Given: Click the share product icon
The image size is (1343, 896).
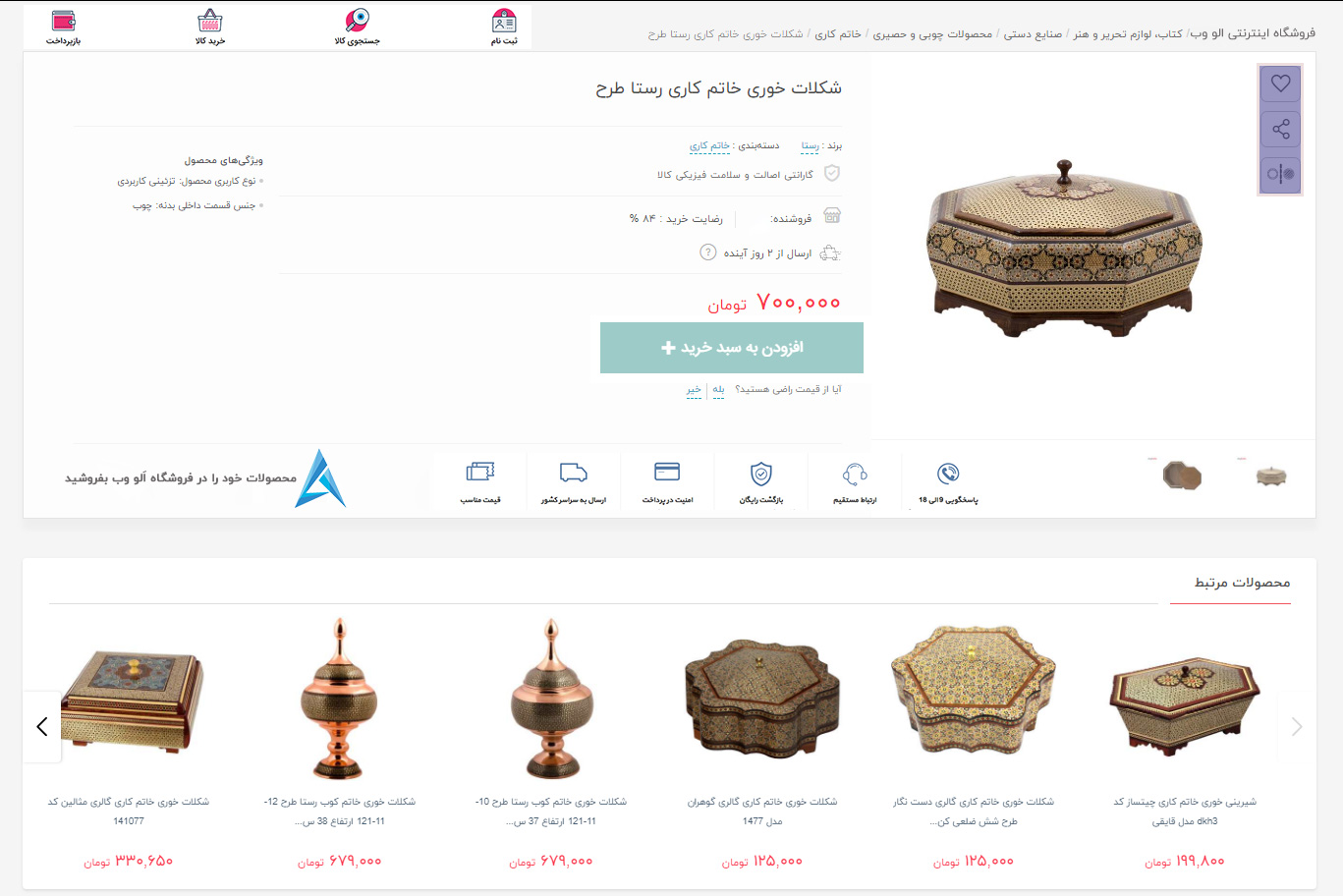Looking at the screenshot, I should click(1280, 130).
